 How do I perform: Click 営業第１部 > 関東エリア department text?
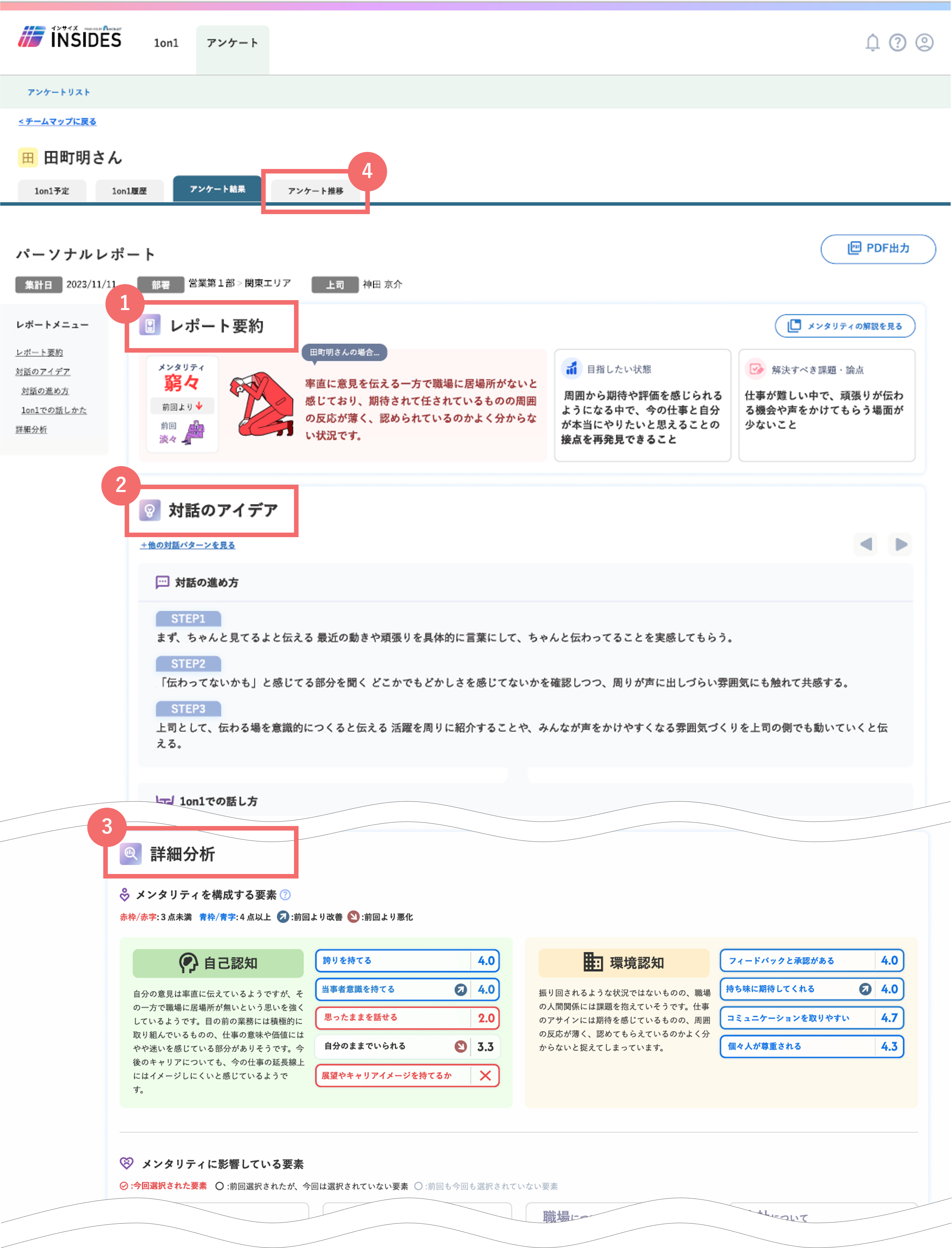coord(240,283)
